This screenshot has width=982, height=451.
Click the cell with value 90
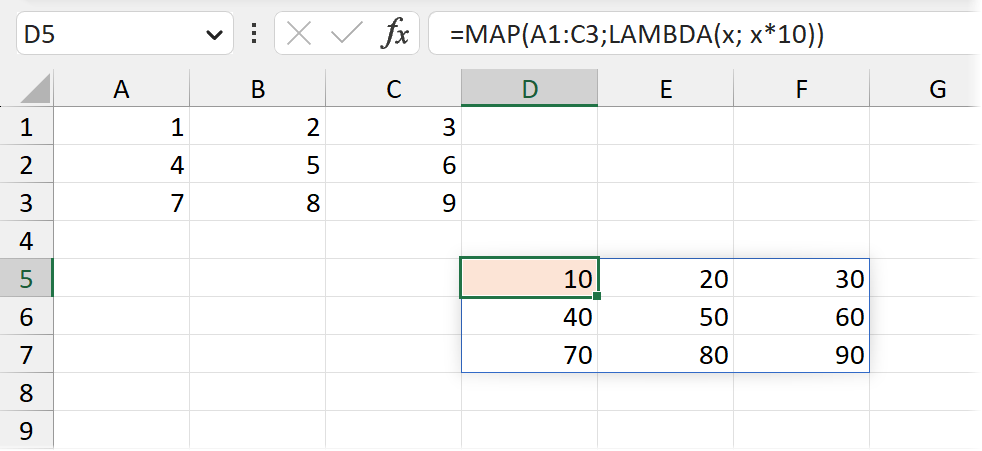click(x=801, y=355)
